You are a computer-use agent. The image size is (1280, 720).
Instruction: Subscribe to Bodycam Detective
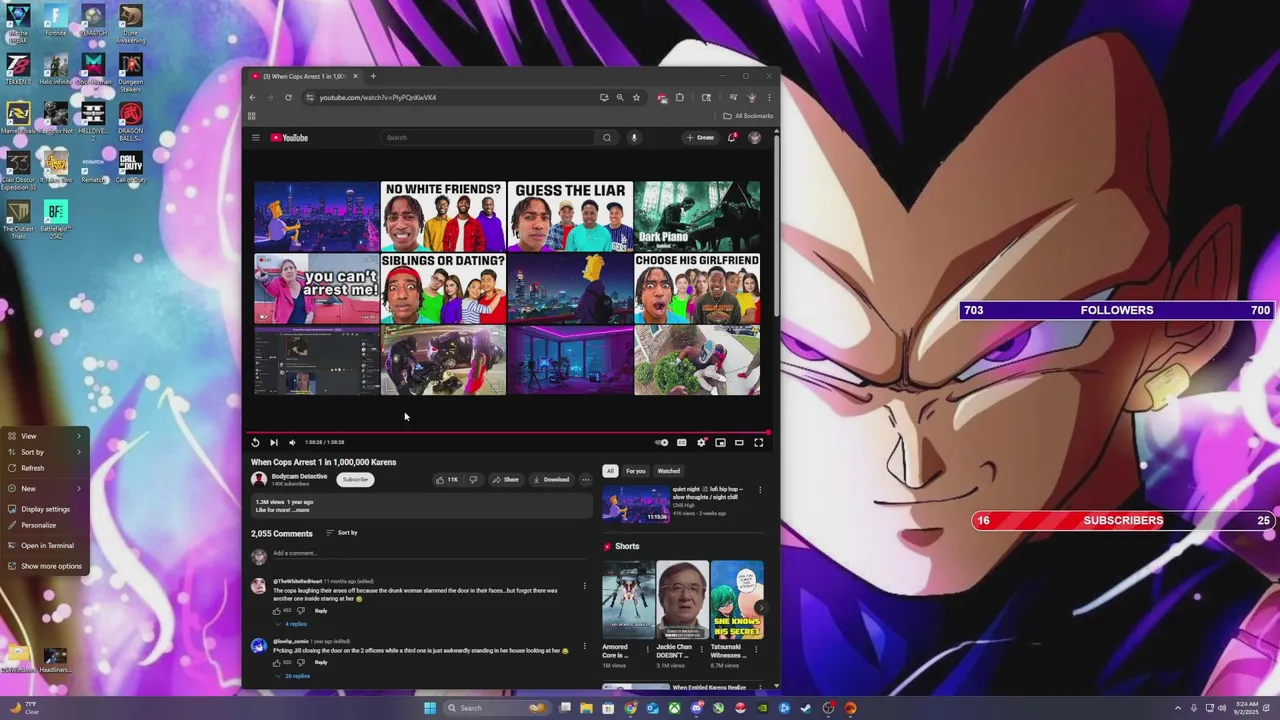[x=355, y=479]
